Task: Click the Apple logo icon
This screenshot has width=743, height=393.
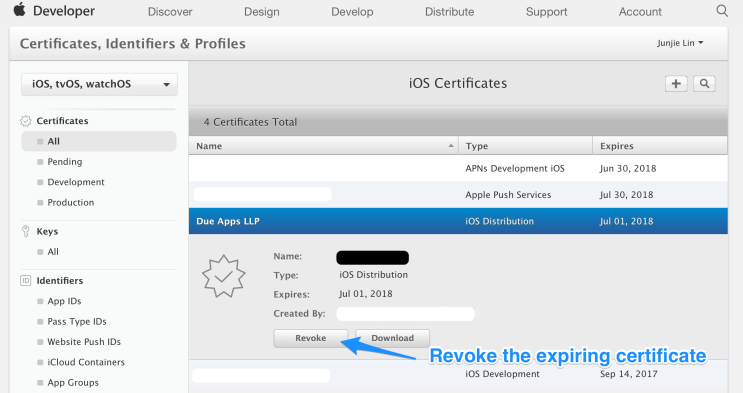Action: pos(19,9)
